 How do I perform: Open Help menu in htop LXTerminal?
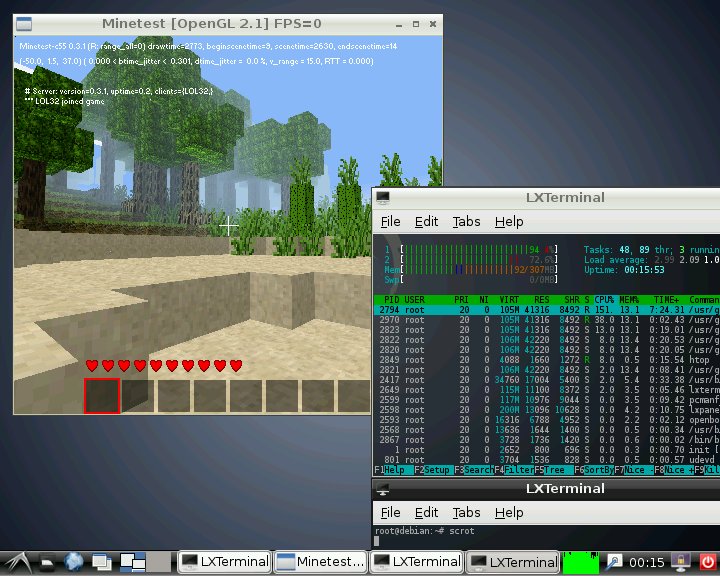[x=509, y=222]
